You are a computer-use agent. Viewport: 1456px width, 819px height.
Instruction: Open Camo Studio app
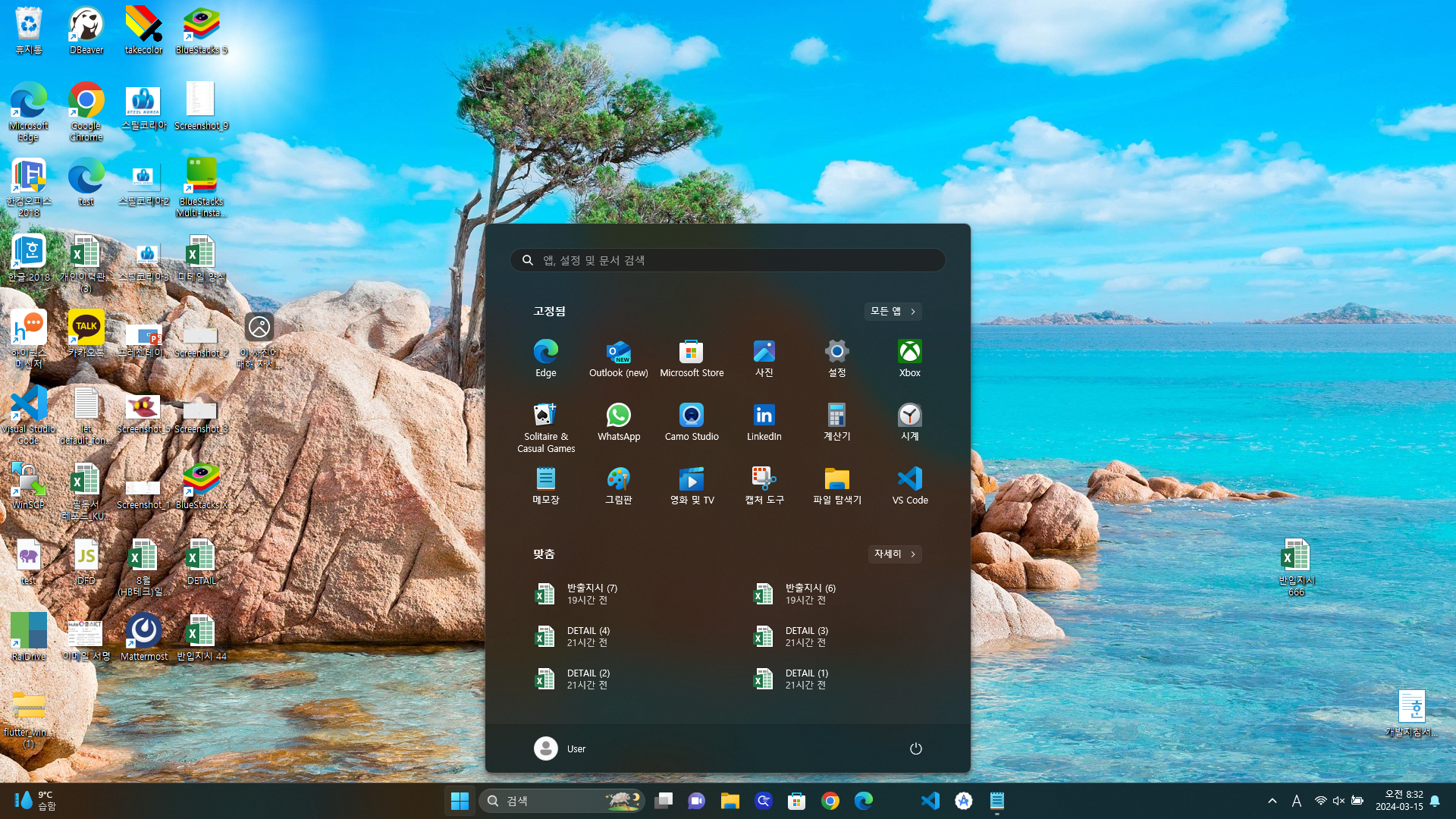(x=692, y=422)
